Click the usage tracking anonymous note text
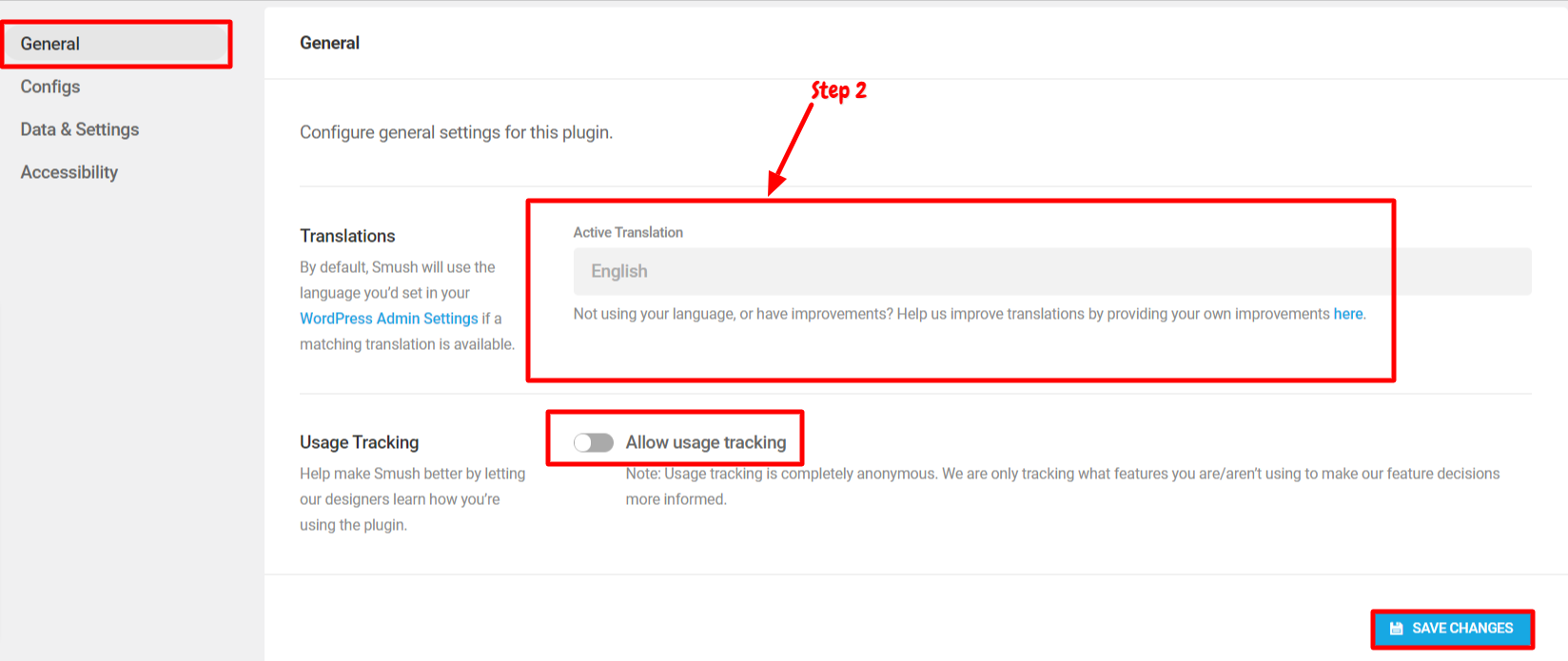1568x661 pixels. pyautogui.click(x=1063, y=486)
